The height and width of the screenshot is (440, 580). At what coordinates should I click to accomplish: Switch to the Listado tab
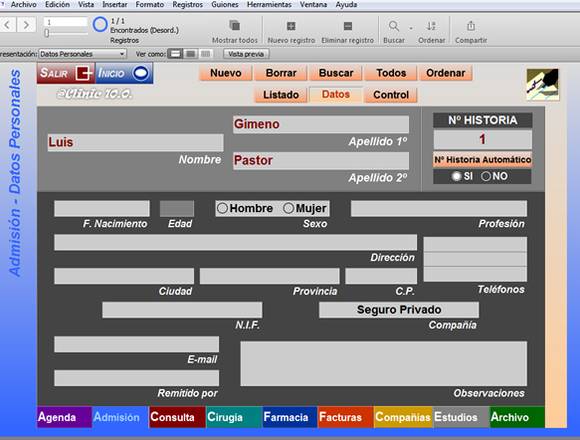pos(281,95)
